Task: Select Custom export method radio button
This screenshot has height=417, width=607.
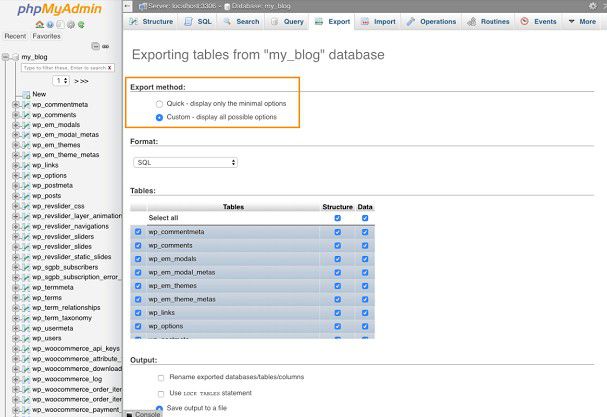Action: (159, 117)
